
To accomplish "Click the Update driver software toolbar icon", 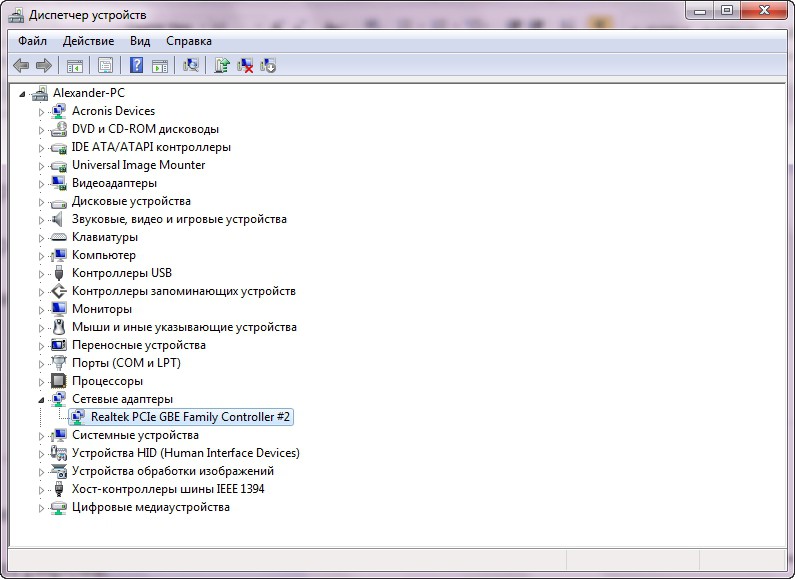I will click(222, 66).
